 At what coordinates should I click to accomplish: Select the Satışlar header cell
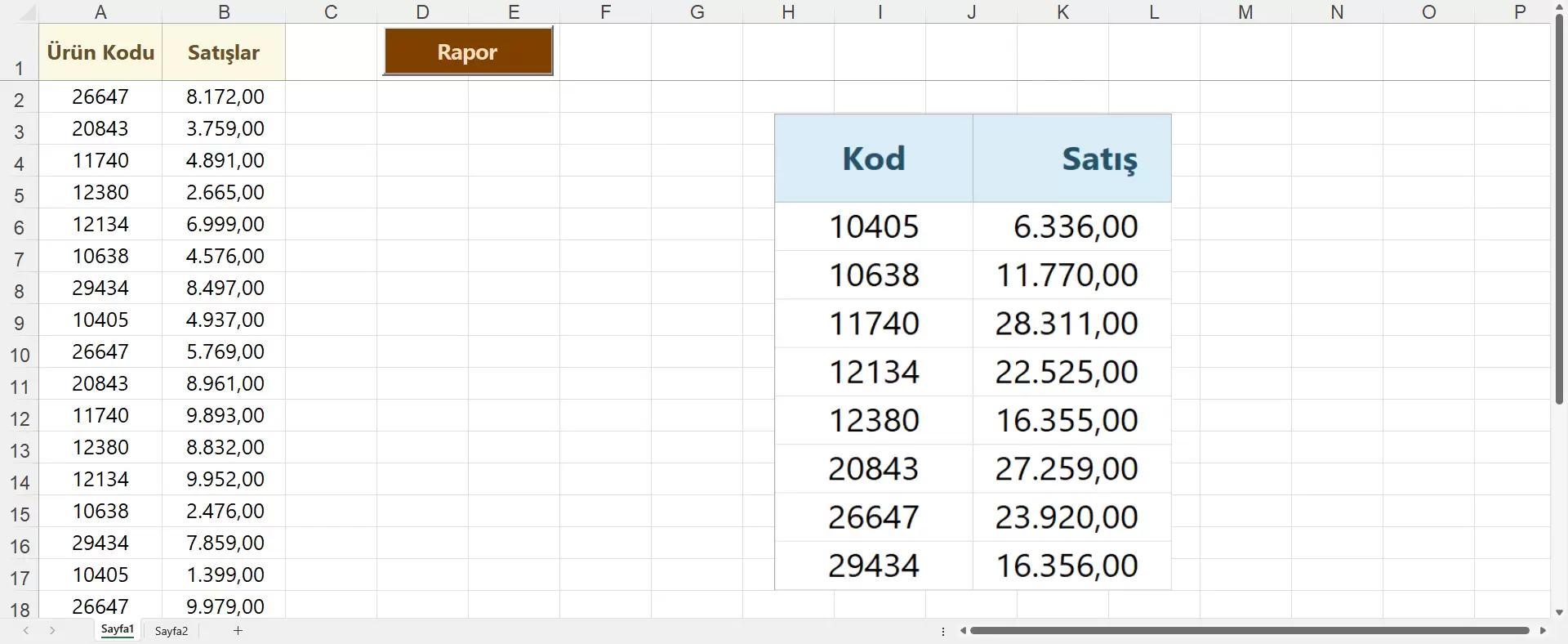coord(224,52)
